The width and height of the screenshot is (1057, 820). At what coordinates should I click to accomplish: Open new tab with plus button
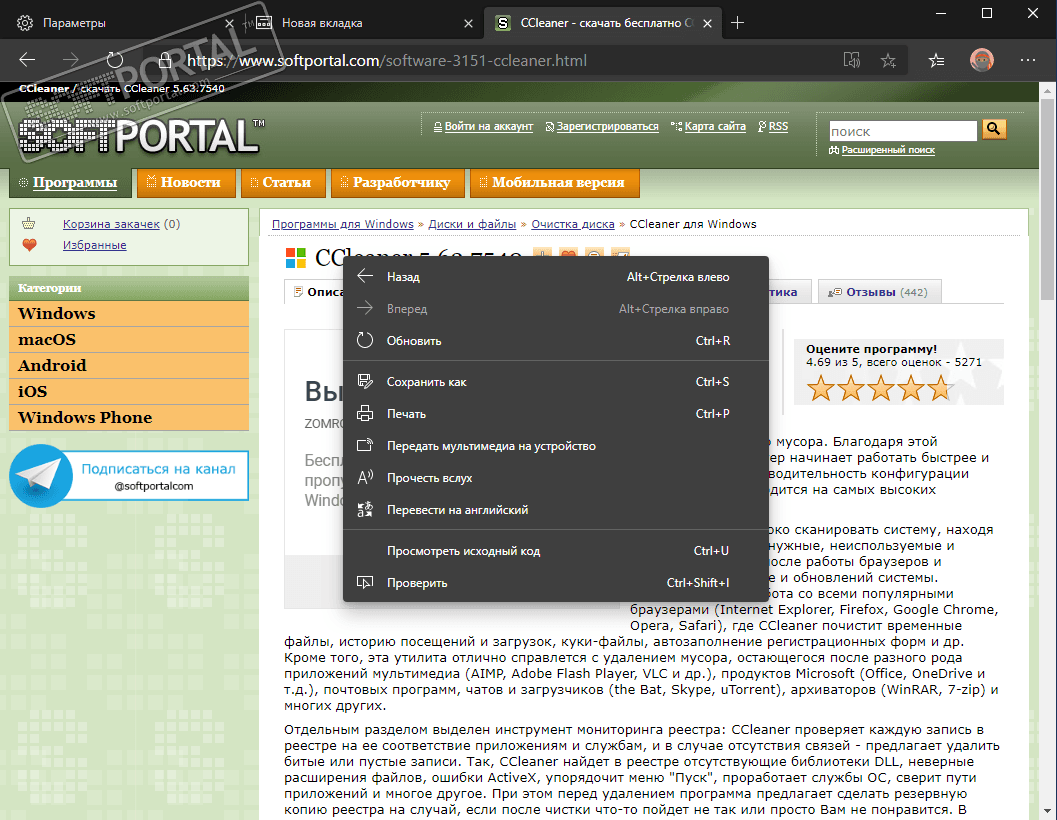coord(737,23)
